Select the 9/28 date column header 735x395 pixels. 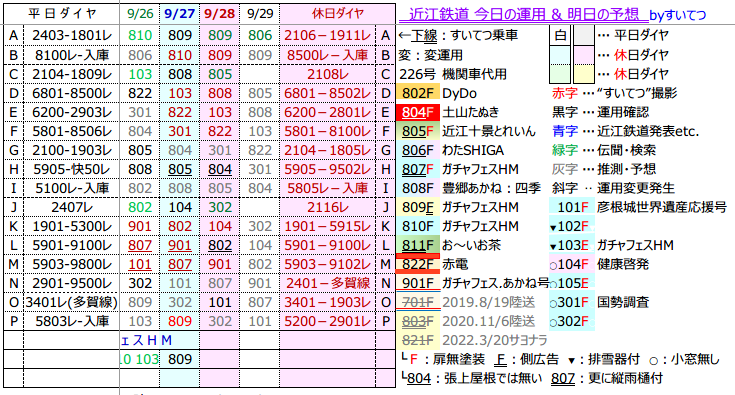(219, 14)
